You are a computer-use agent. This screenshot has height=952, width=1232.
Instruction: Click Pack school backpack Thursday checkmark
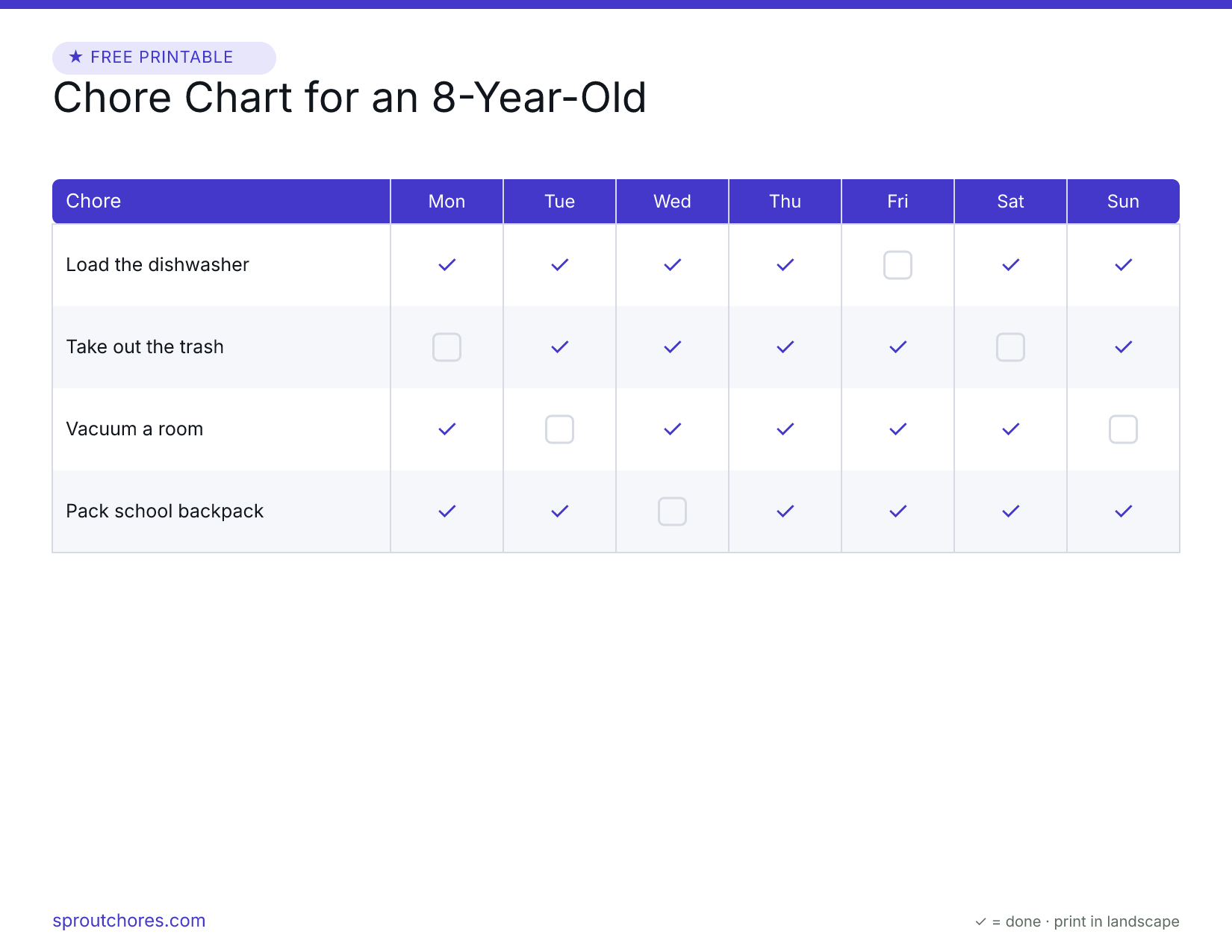[785, 511]
